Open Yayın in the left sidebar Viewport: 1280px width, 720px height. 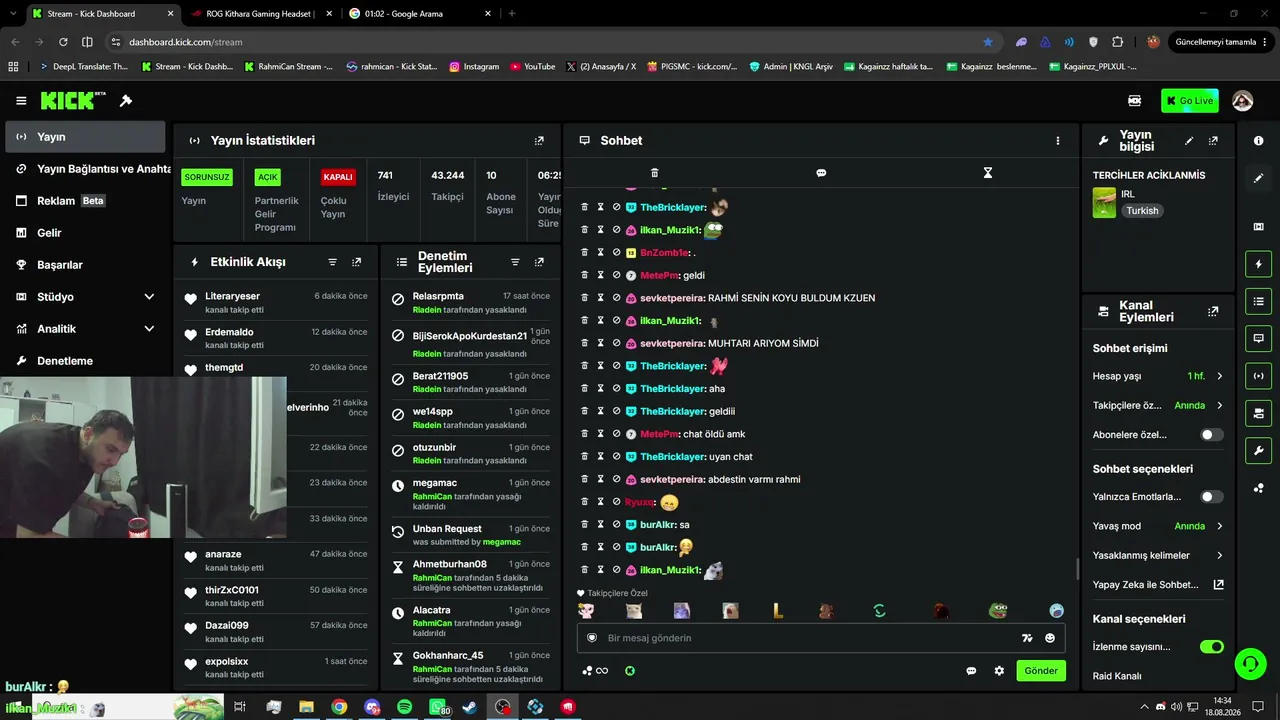pyautogui.click(x=85, y=137)
